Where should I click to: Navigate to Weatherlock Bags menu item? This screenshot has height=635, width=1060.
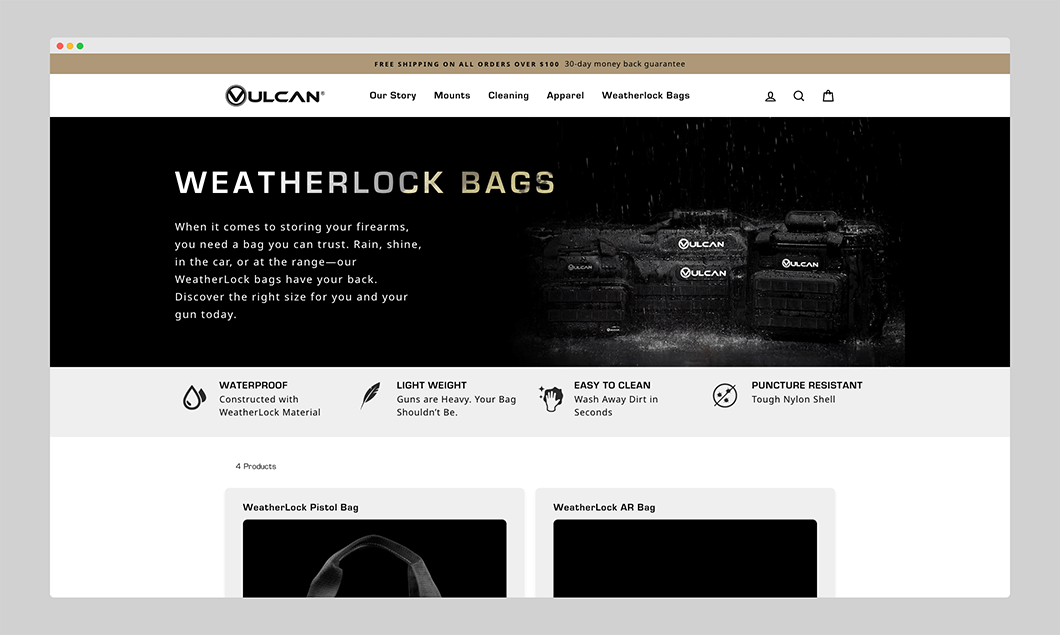coord(645,96)
